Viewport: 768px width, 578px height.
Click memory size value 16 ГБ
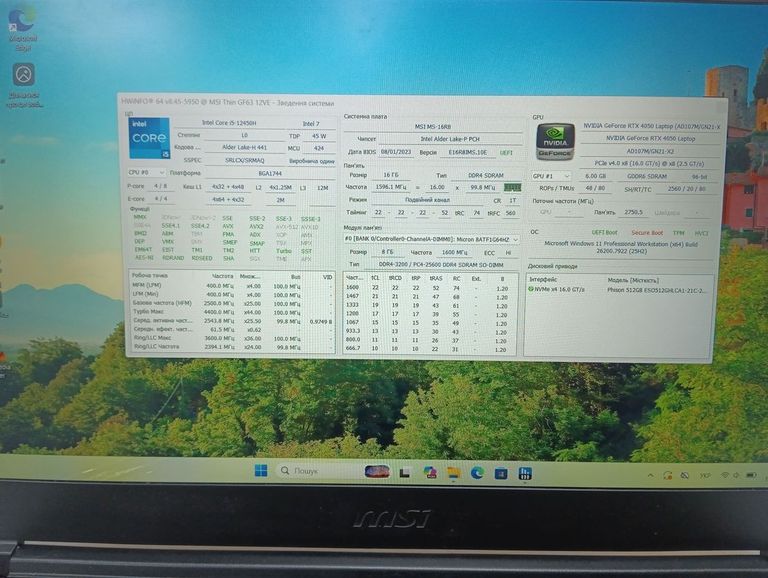390,175
